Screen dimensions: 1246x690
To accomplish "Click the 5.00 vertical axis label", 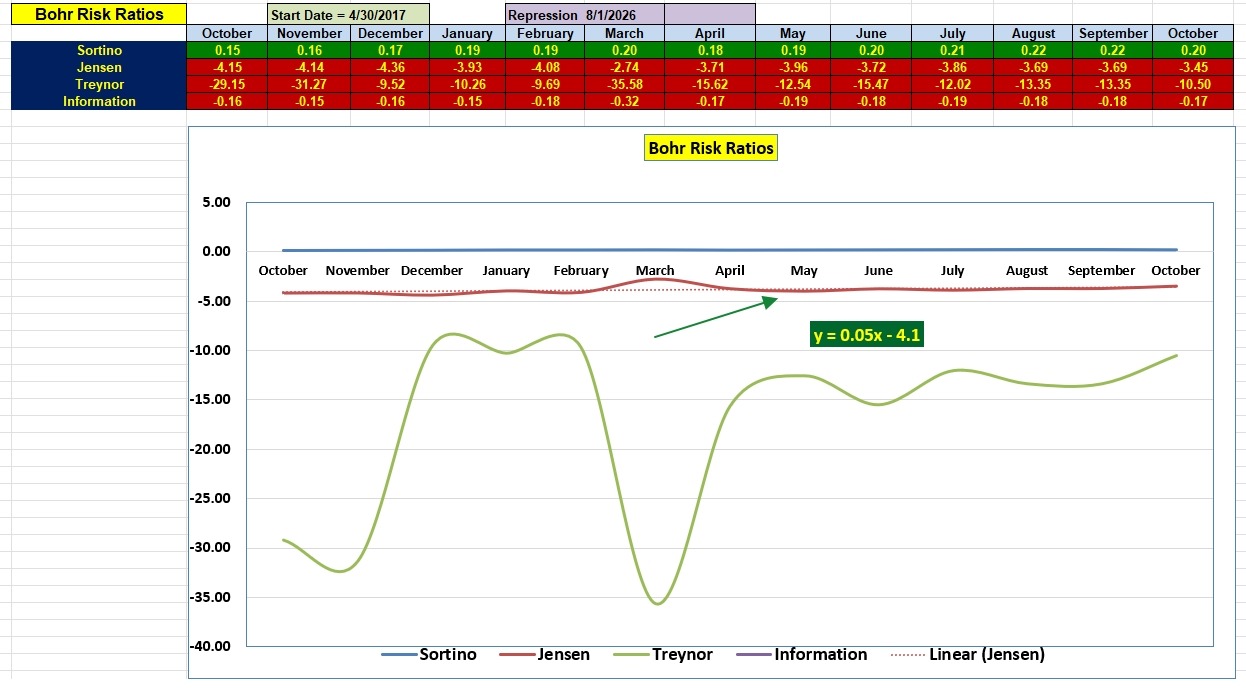I will tap(217, 202).
